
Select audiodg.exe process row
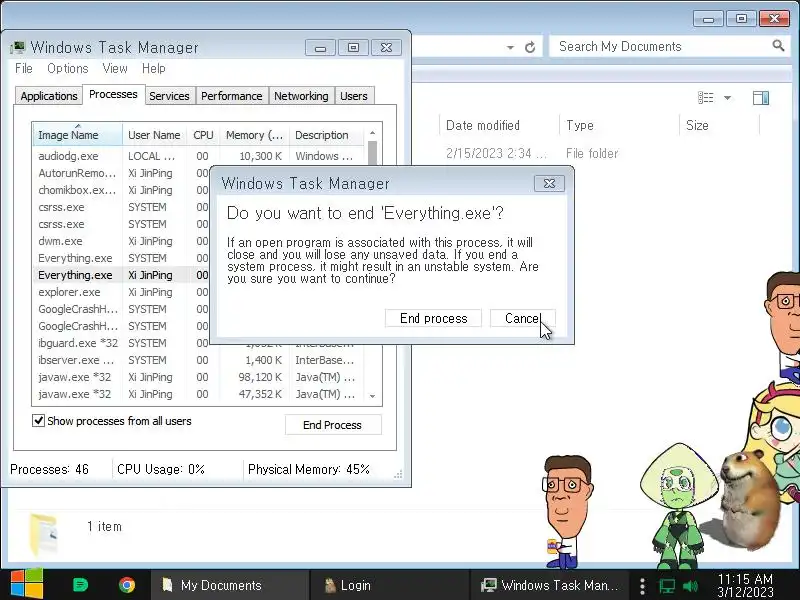(199, 156)
